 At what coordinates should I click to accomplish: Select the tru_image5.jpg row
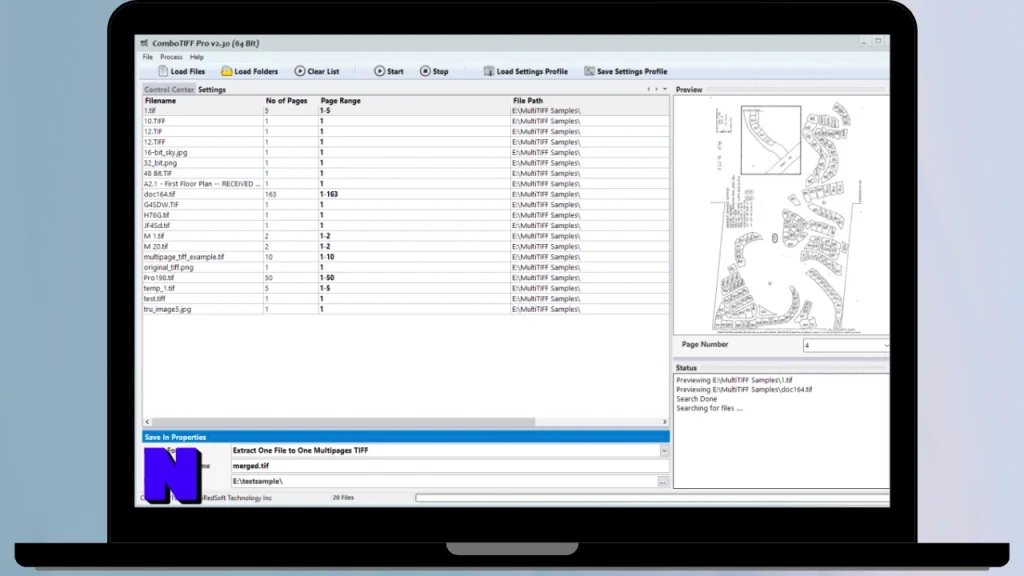coord(406,309)
